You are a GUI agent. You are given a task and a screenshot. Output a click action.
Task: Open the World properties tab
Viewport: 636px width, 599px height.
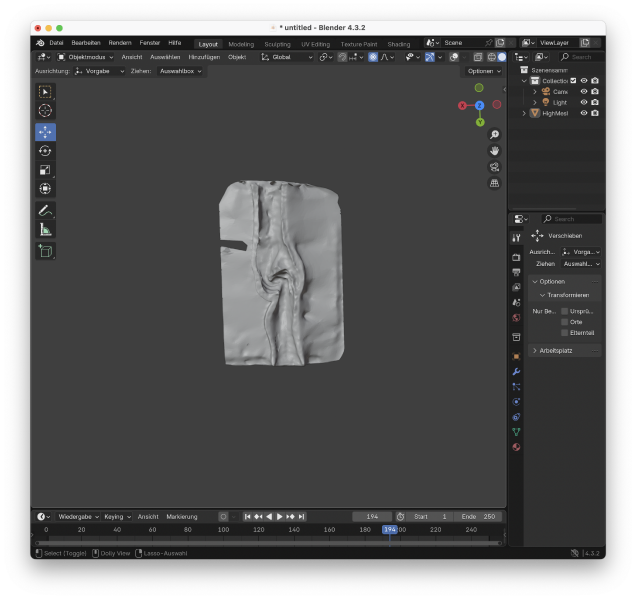click(x=516, y=318)
